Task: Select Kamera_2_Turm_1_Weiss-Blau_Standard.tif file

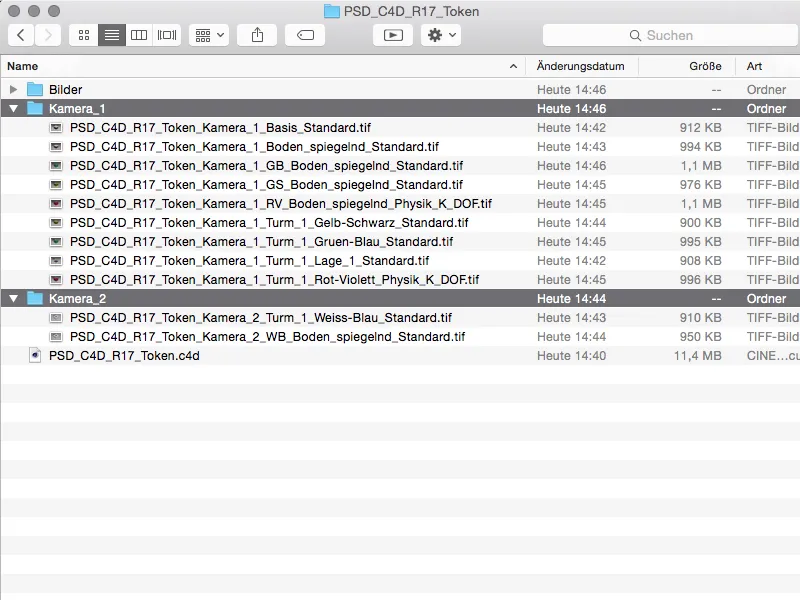Action: pos(400,318)
